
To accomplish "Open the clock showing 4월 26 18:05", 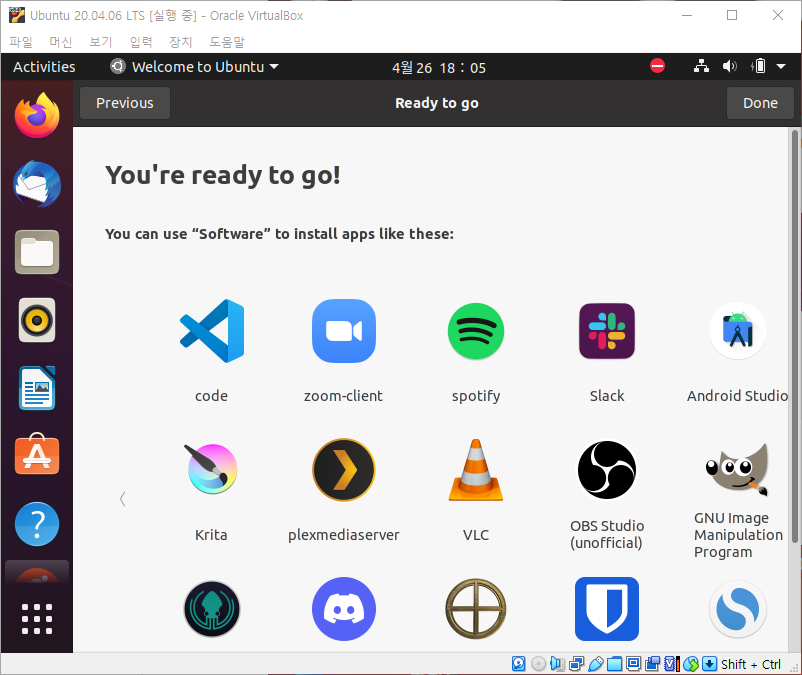I will point(439,67).
